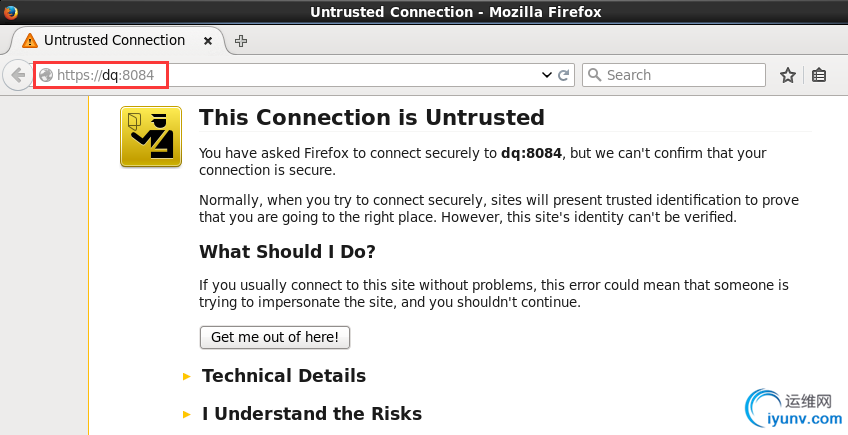Click the globe site identity icon
848x435 pixels.
pos(46,75)
